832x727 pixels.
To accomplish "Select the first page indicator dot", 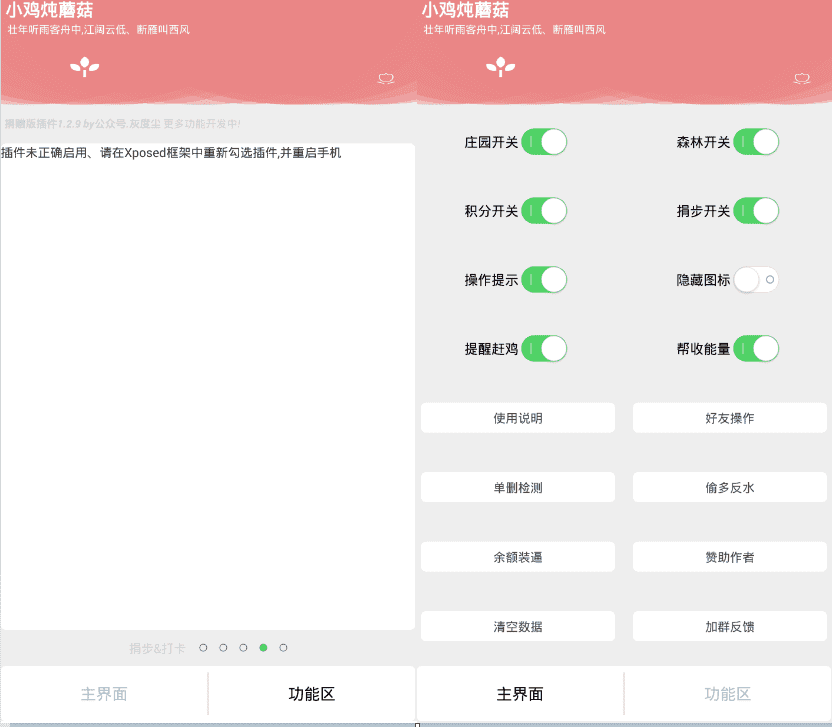I will click(x=203, y=648).
